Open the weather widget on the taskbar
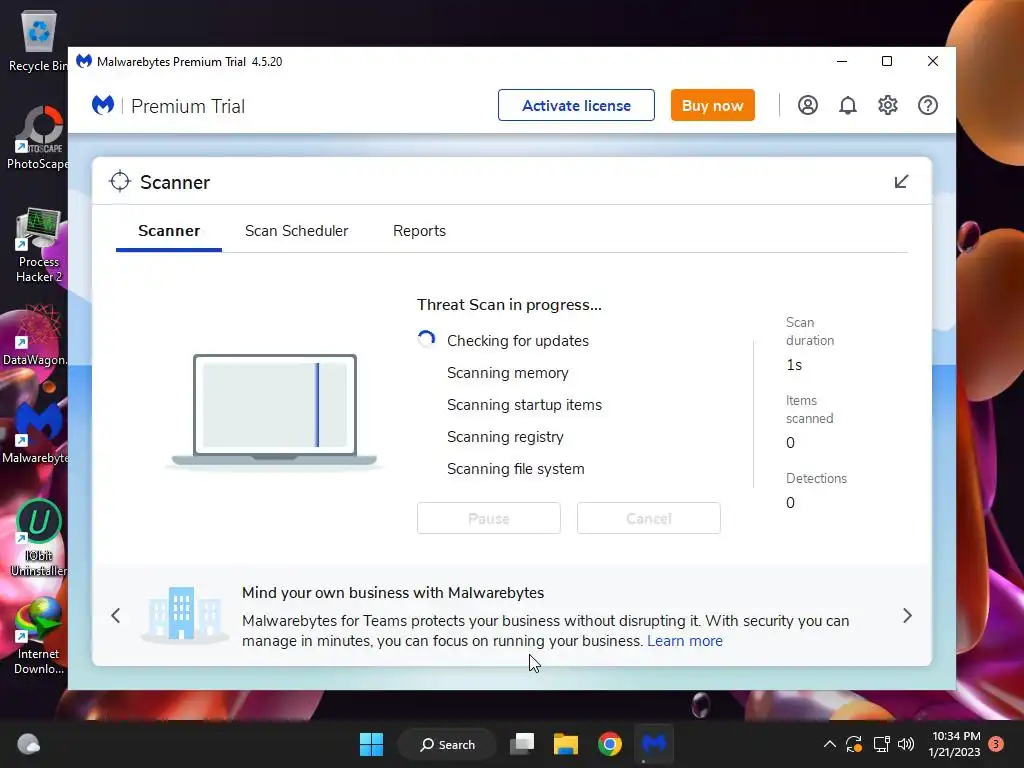The height and width of the screenshot is (768, 1024). tap(28, 744)
